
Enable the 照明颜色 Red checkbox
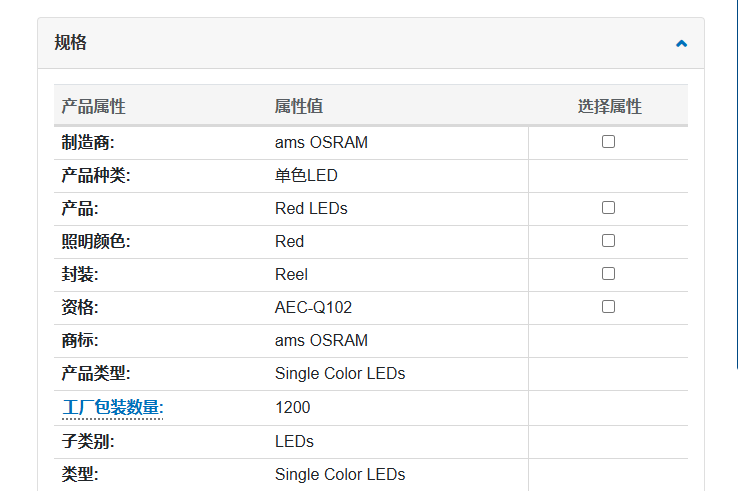point(608,241)
